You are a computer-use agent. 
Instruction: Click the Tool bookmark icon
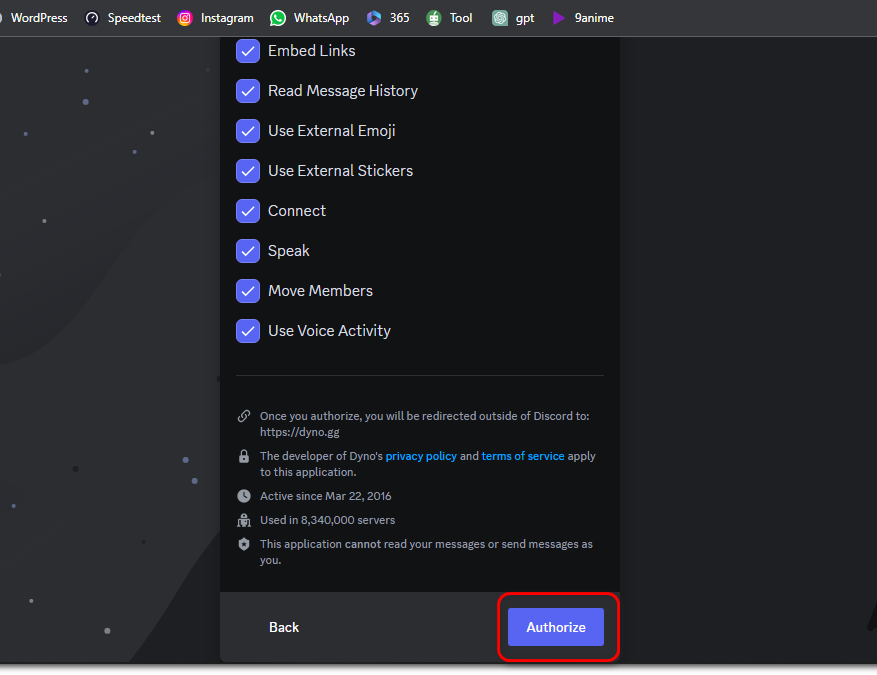click(x=434, y=18)
